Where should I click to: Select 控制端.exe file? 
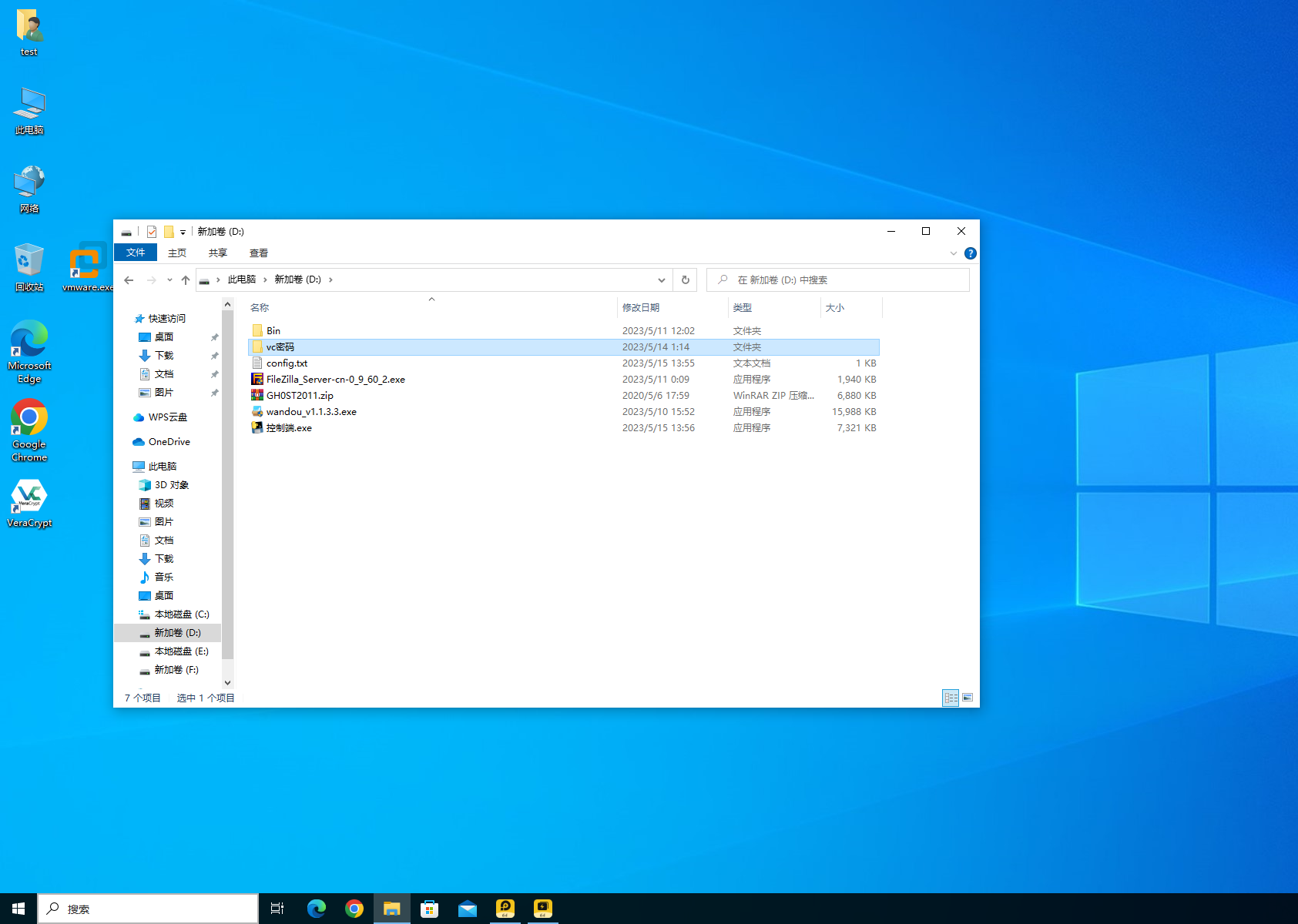click(x=564, y=428)
